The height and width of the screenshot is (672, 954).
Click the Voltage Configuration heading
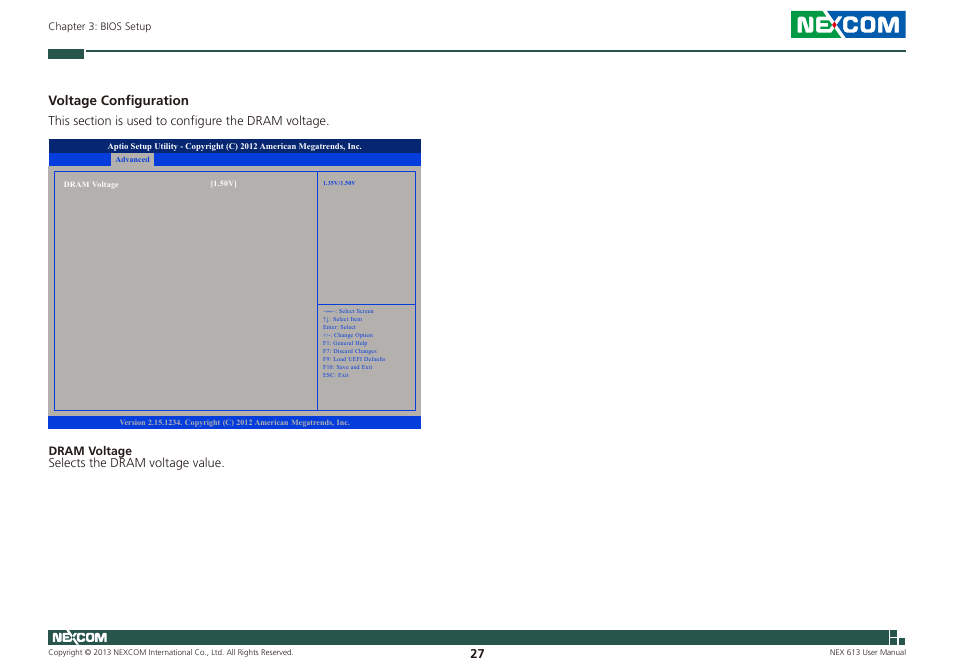pyautogui.click(x=119, y=100)
